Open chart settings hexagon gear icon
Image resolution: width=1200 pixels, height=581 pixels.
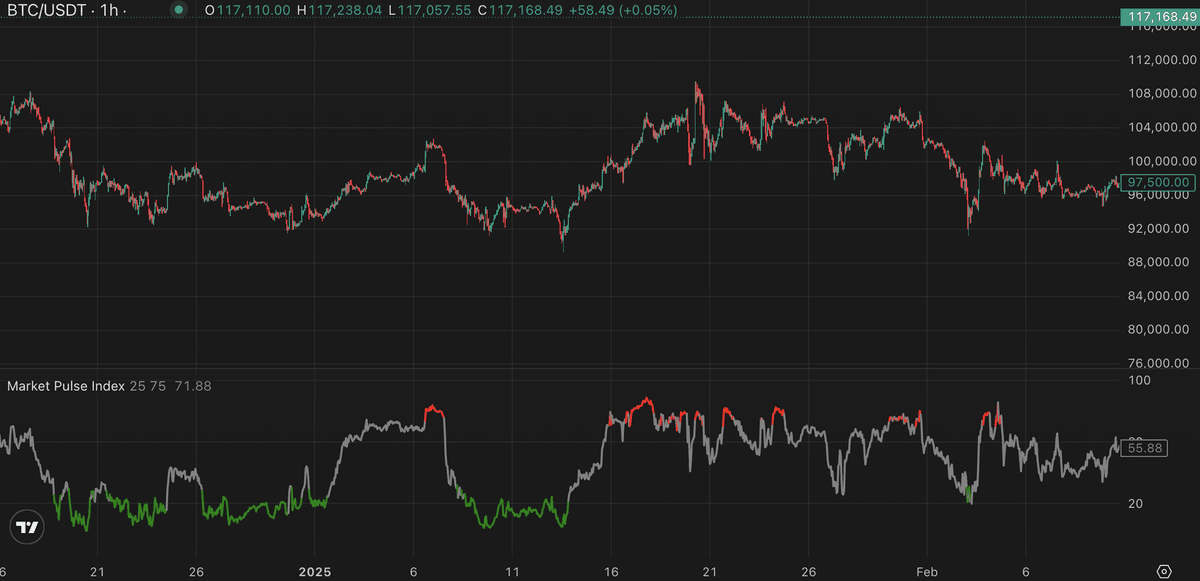1164,571
